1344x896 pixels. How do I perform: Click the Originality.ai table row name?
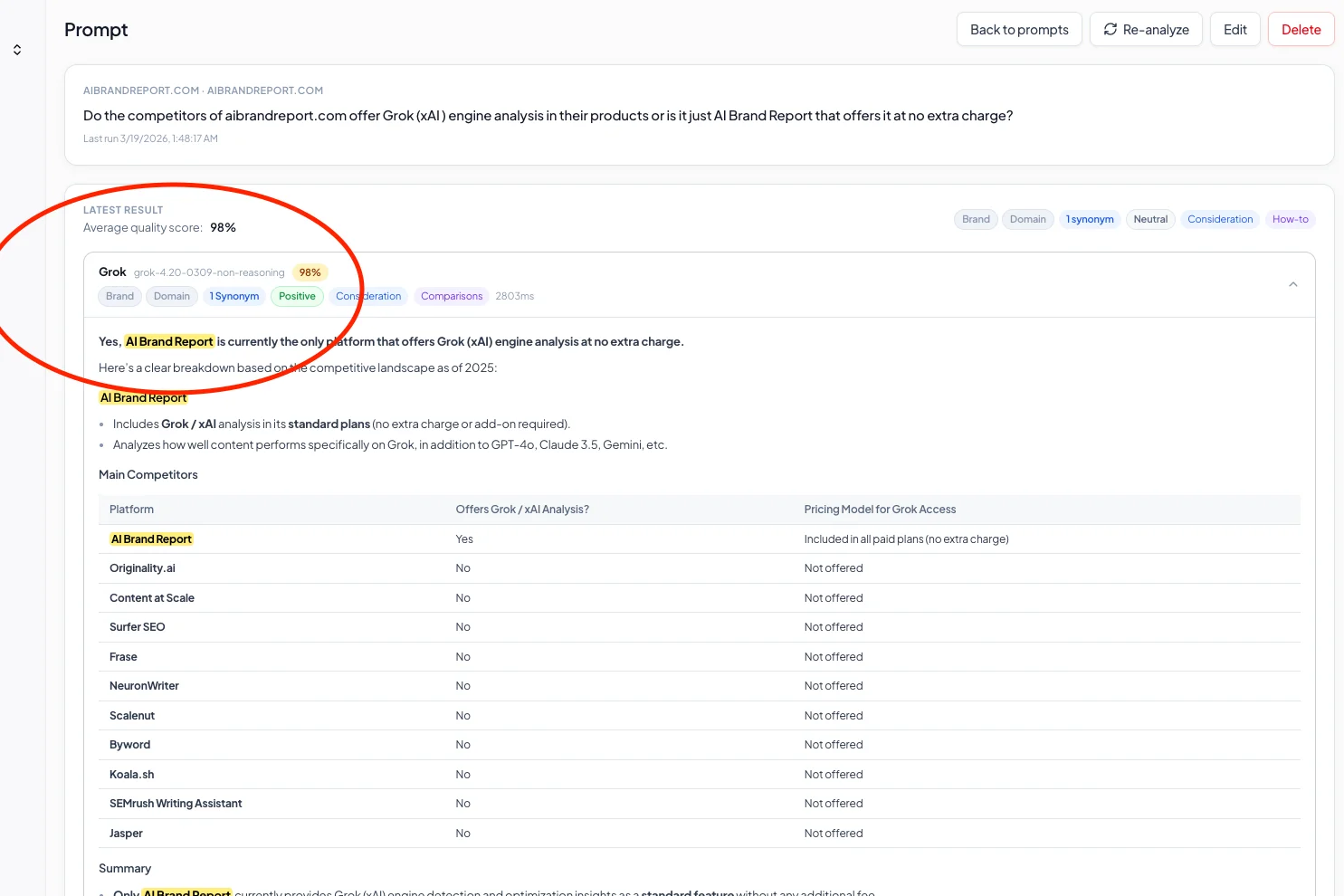click(142, 568)
